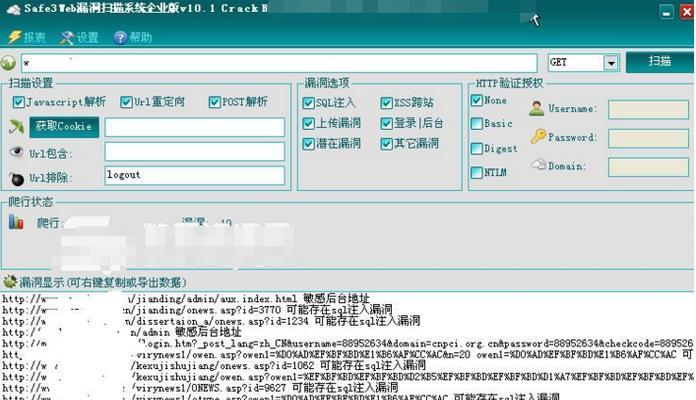Enable Basic authentication checkbox

coord(477,123)
